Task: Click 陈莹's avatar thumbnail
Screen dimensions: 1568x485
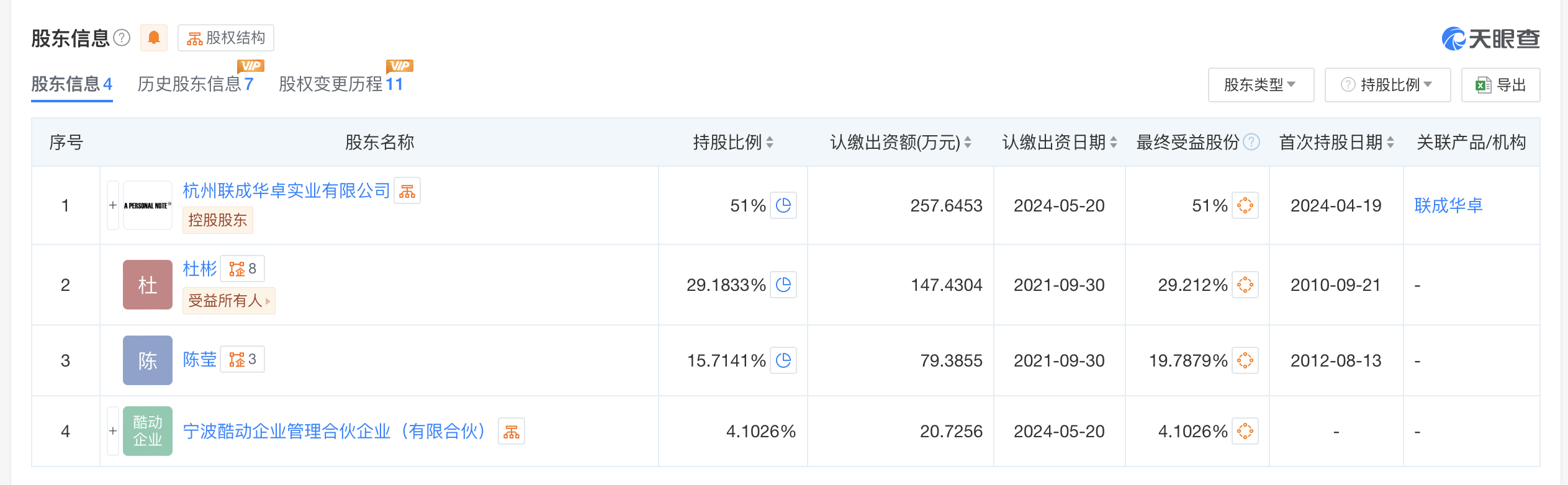Action: click(148, 360)
